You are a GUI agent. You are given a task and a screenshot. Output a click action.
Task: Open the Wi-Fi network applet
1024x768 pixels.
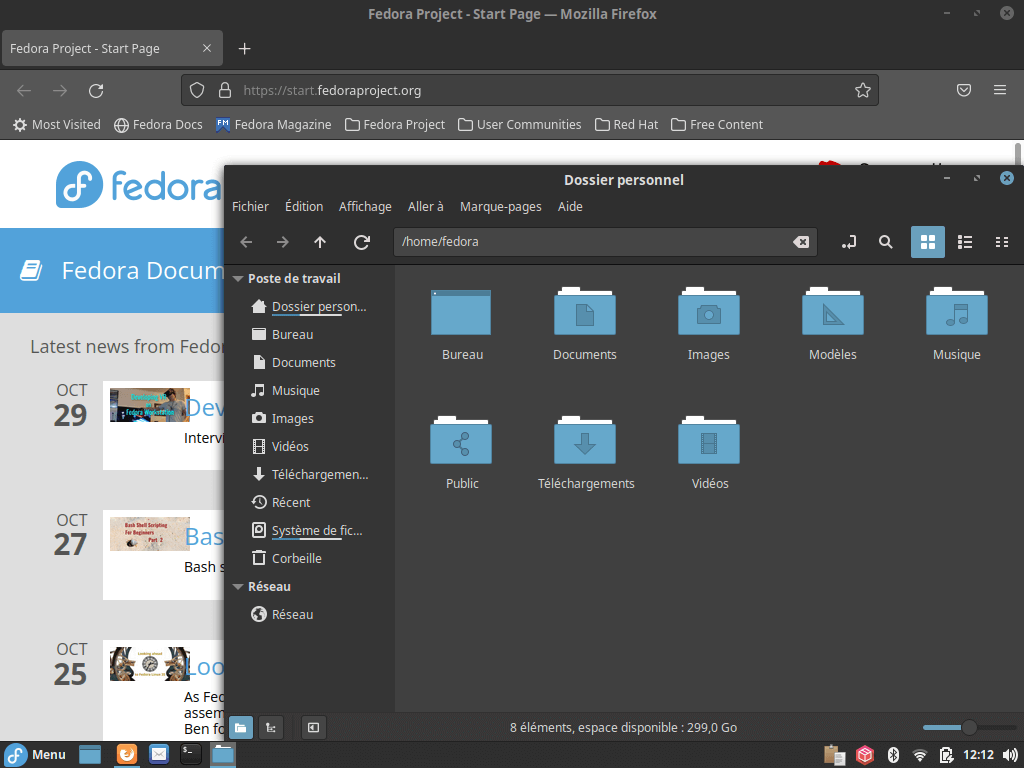pos(920,756)
